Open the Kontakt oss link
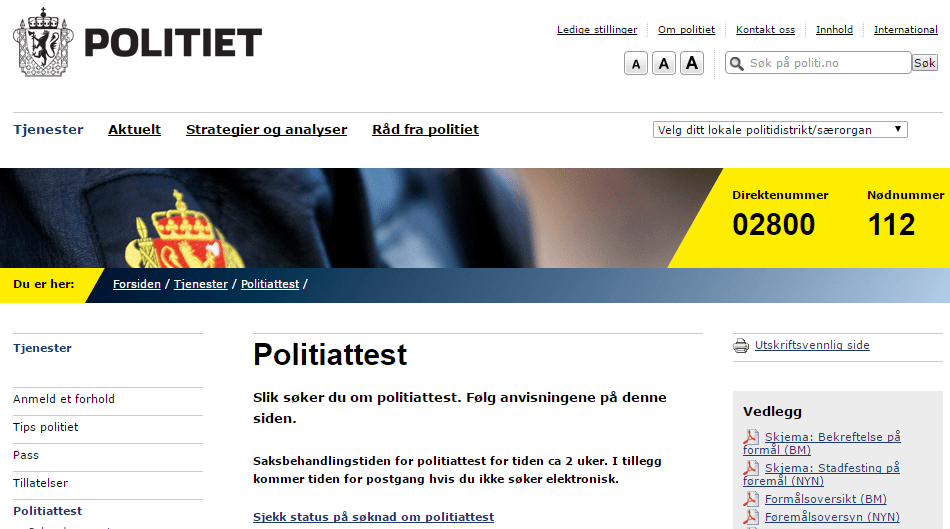 click(765, 29)
